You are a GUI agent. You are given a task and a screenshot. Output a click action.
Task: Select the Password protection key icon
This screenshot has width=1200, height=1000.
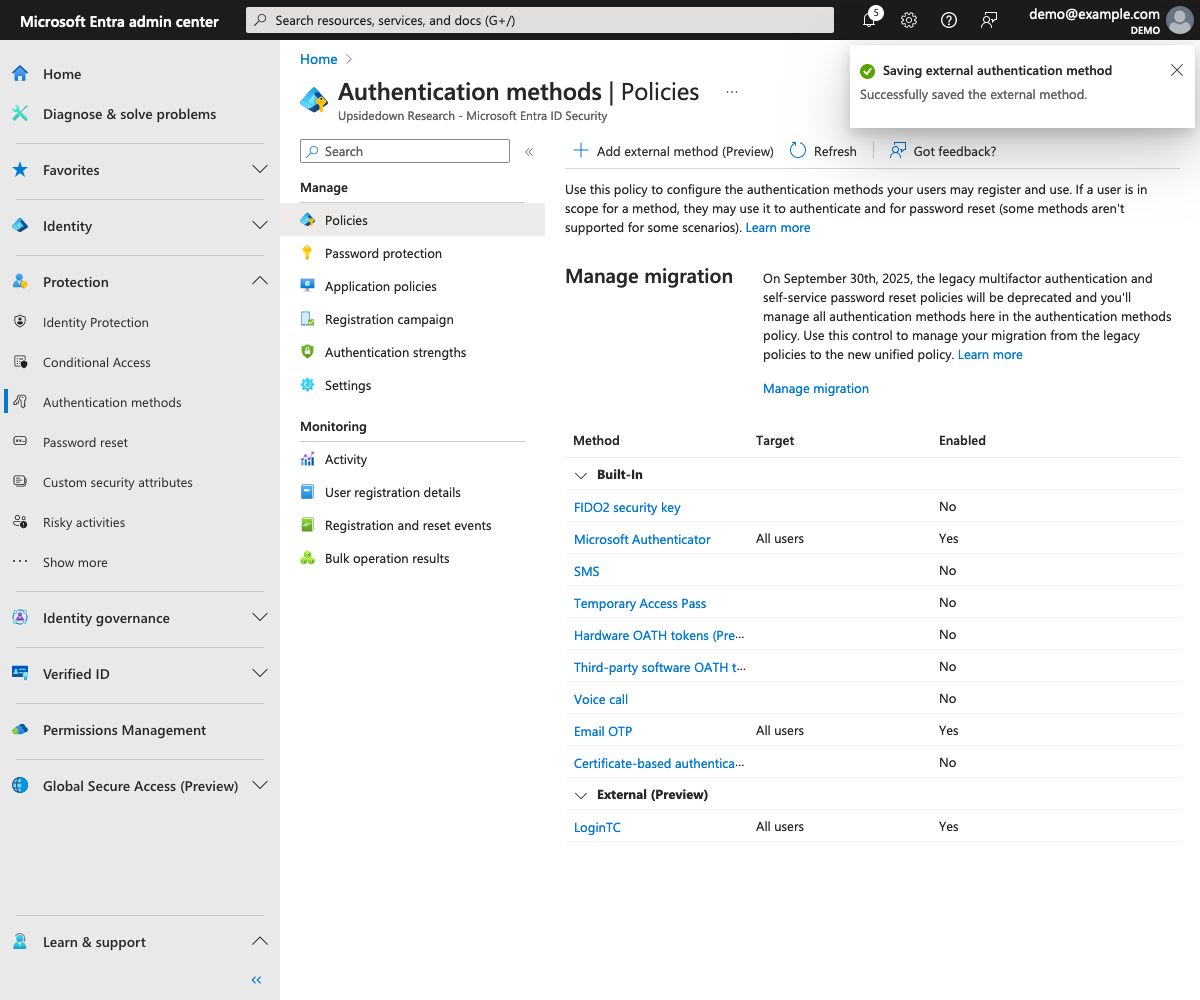click(308, 253)
